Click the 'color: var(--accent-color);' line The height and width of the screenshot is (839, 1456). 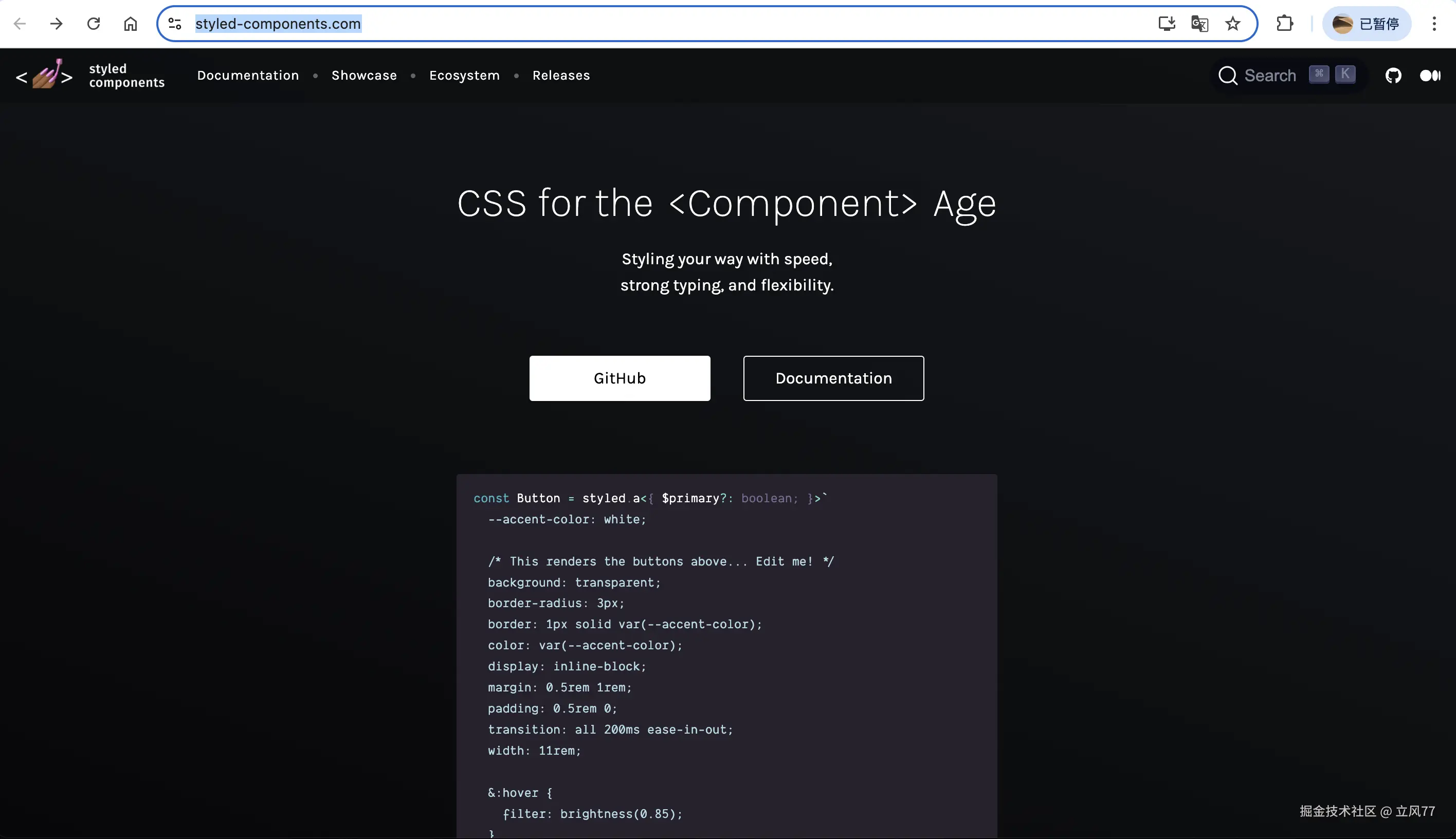(585, 645)
